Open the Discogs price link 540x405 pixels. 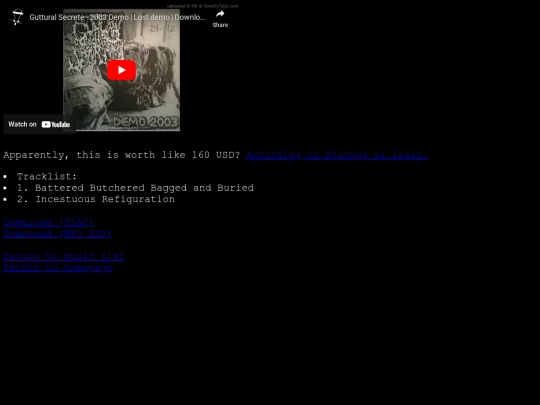pyautogui.click(x=337, y=155)
